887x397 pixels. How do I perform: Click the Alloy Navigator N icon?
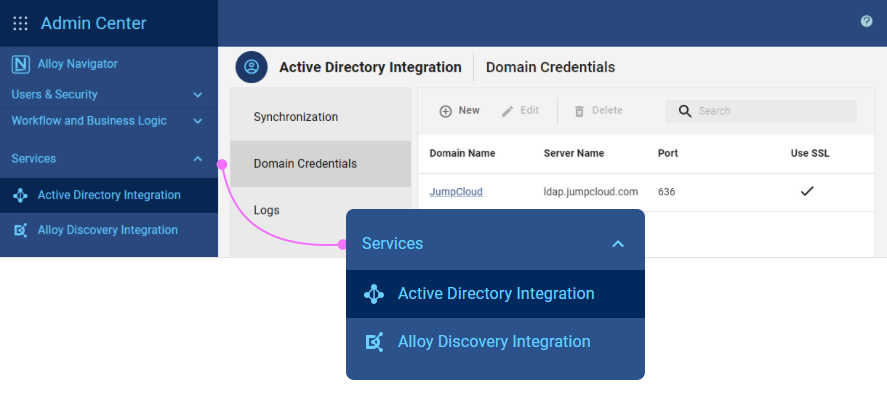pos(20,64)
